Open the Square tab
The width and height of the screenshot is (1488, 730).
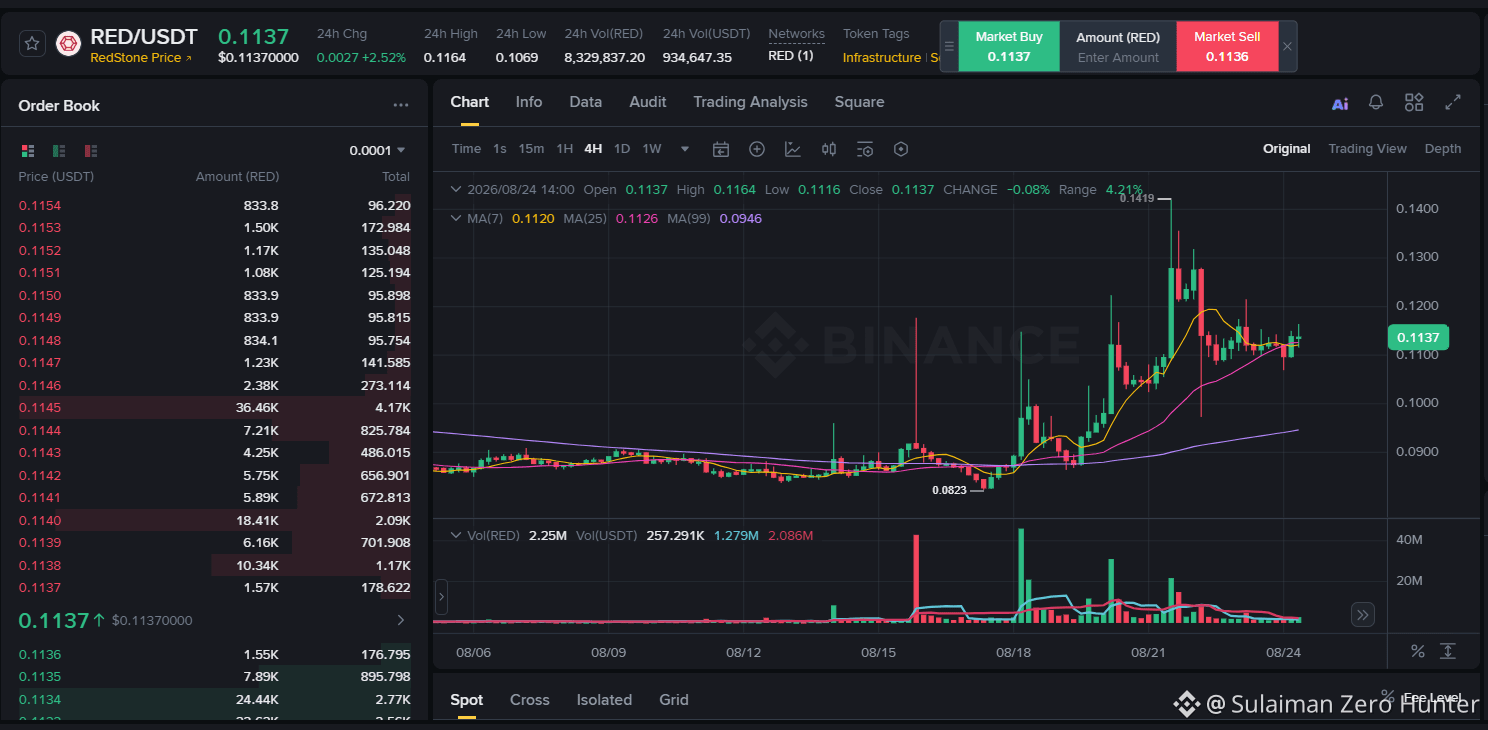pos(859,102)
